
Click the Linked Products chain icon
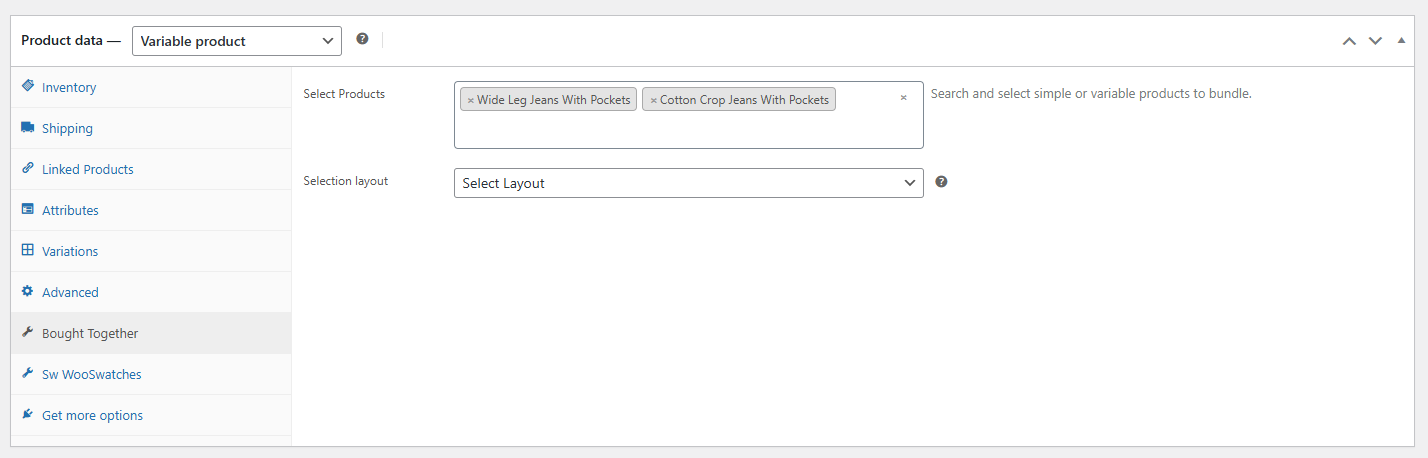pos(28,169)
